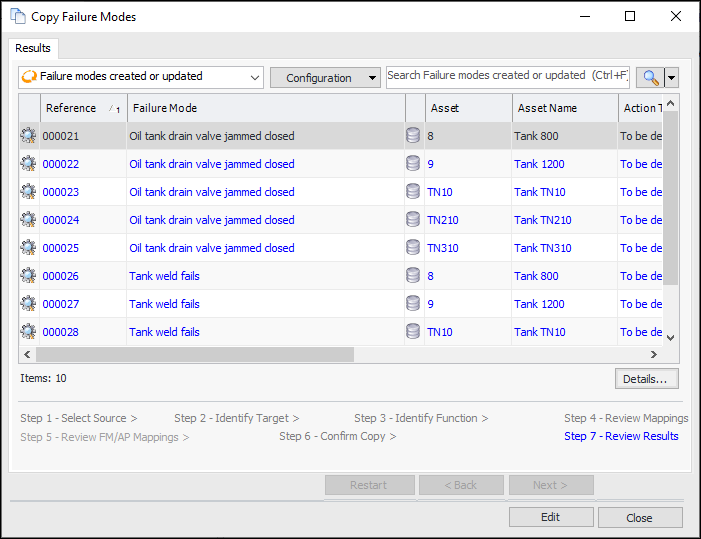Open the 'Failure modes created or updated' dropdown
Viewport: 701px width, 539px height.
(141, 77)
